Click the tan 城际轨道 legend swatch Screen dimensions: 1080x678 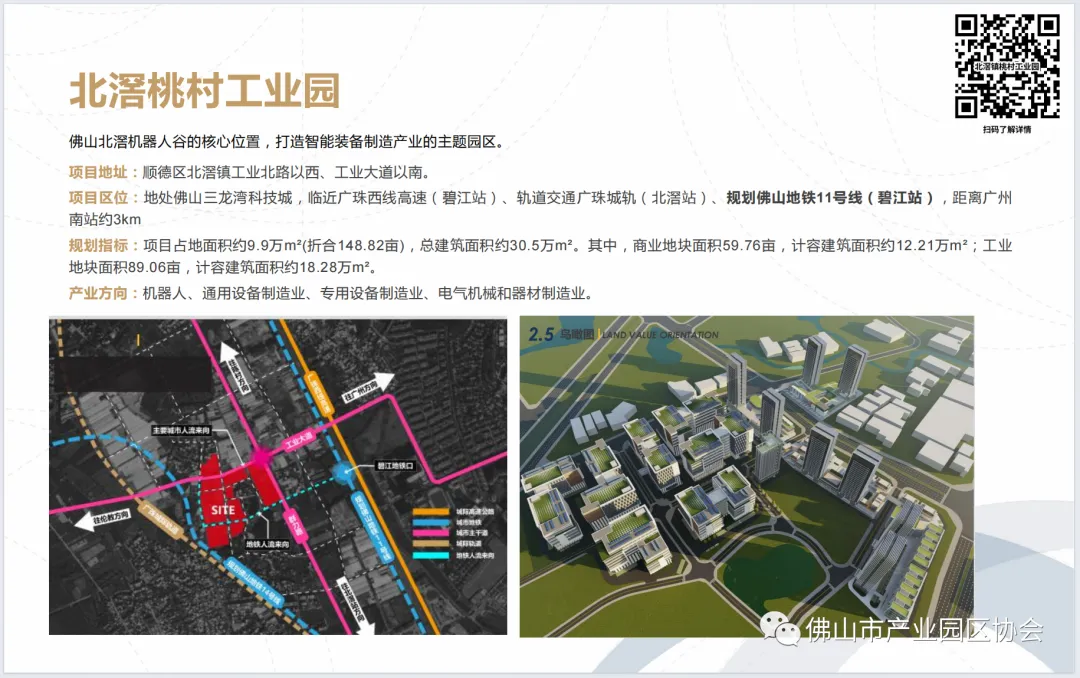[x=431, y=544]
